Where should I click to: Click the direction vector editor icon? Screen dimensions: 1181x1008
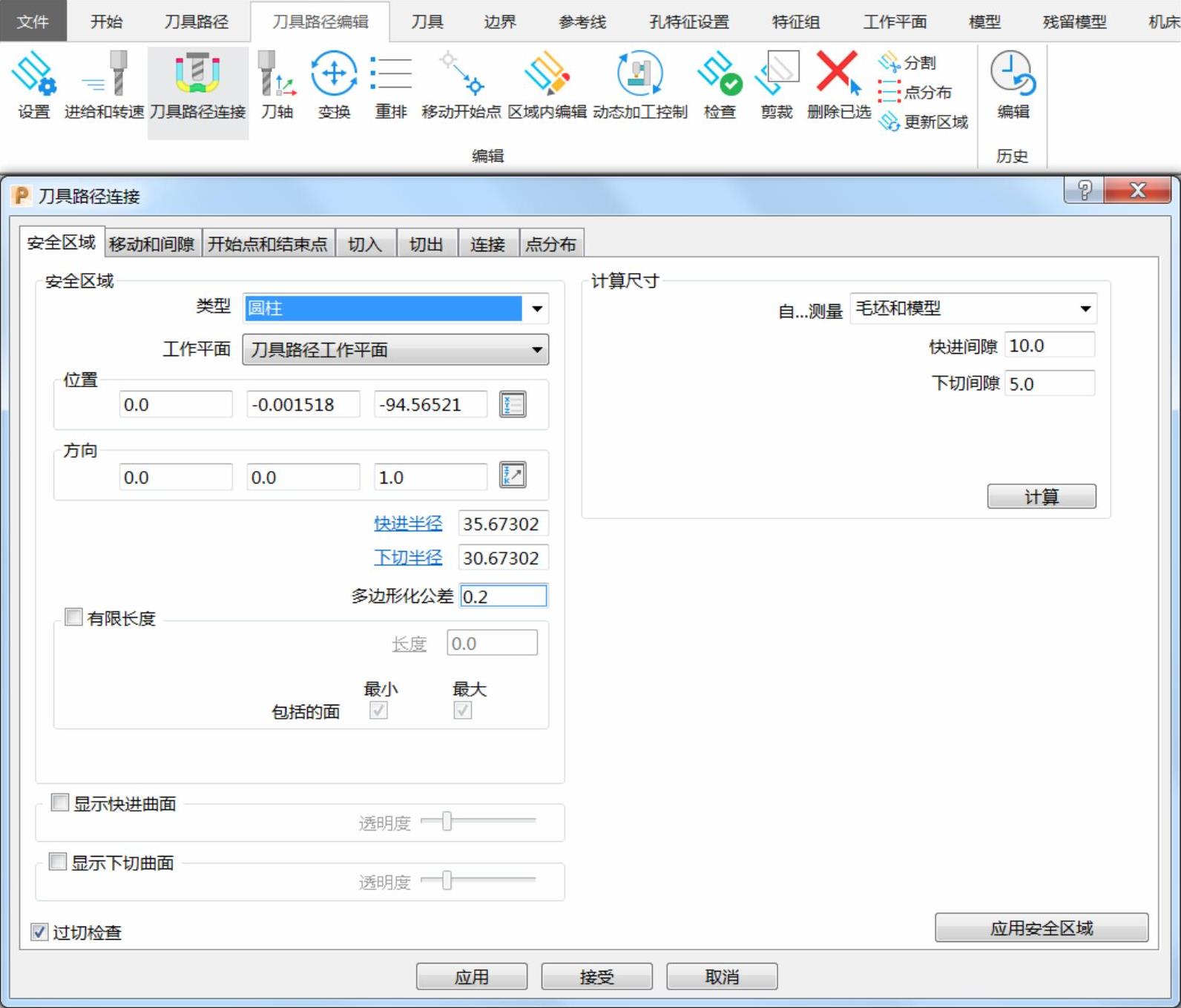[513, 475]
